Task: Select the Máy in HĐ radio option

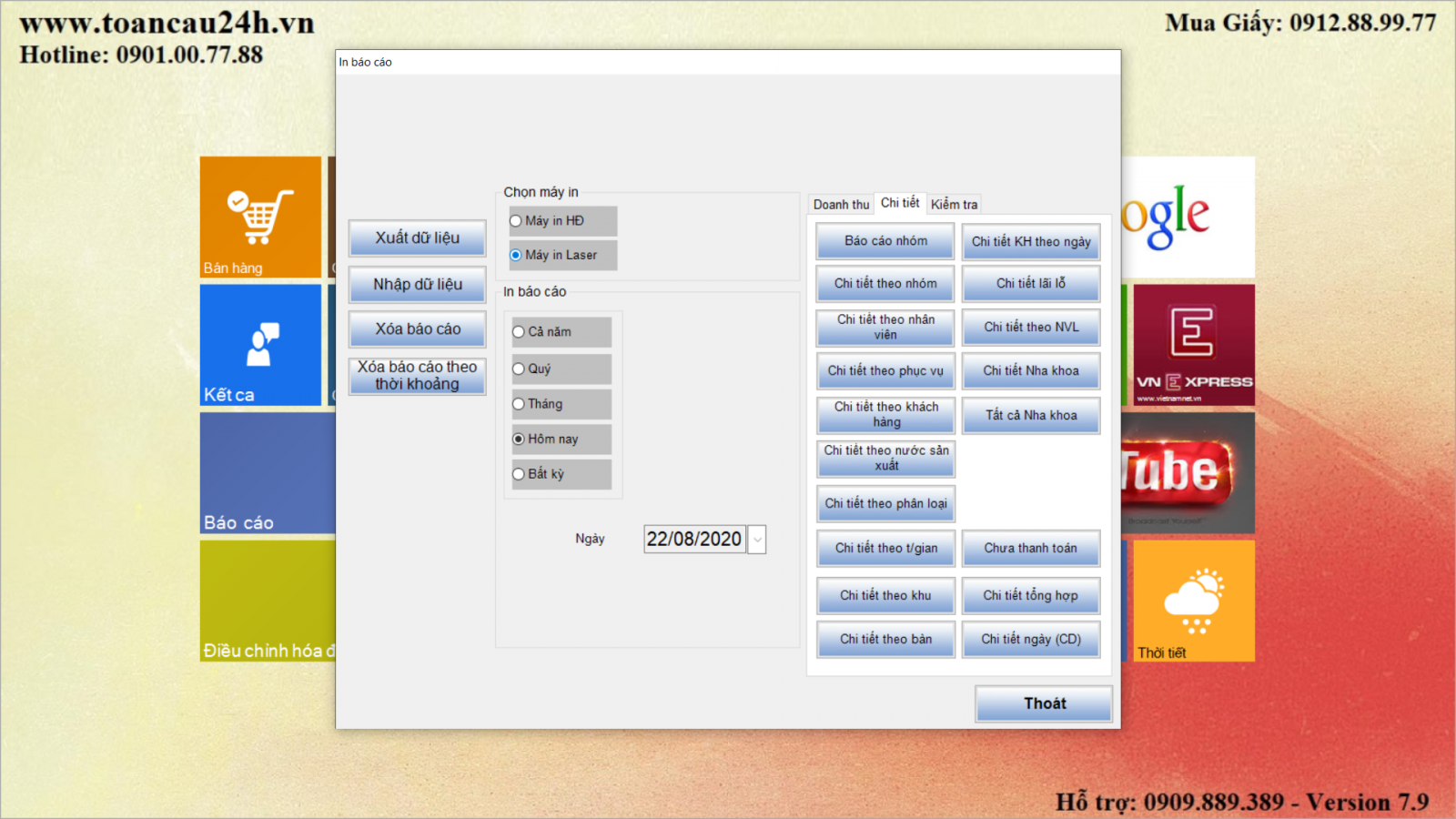Action: [x=516, y=221]
